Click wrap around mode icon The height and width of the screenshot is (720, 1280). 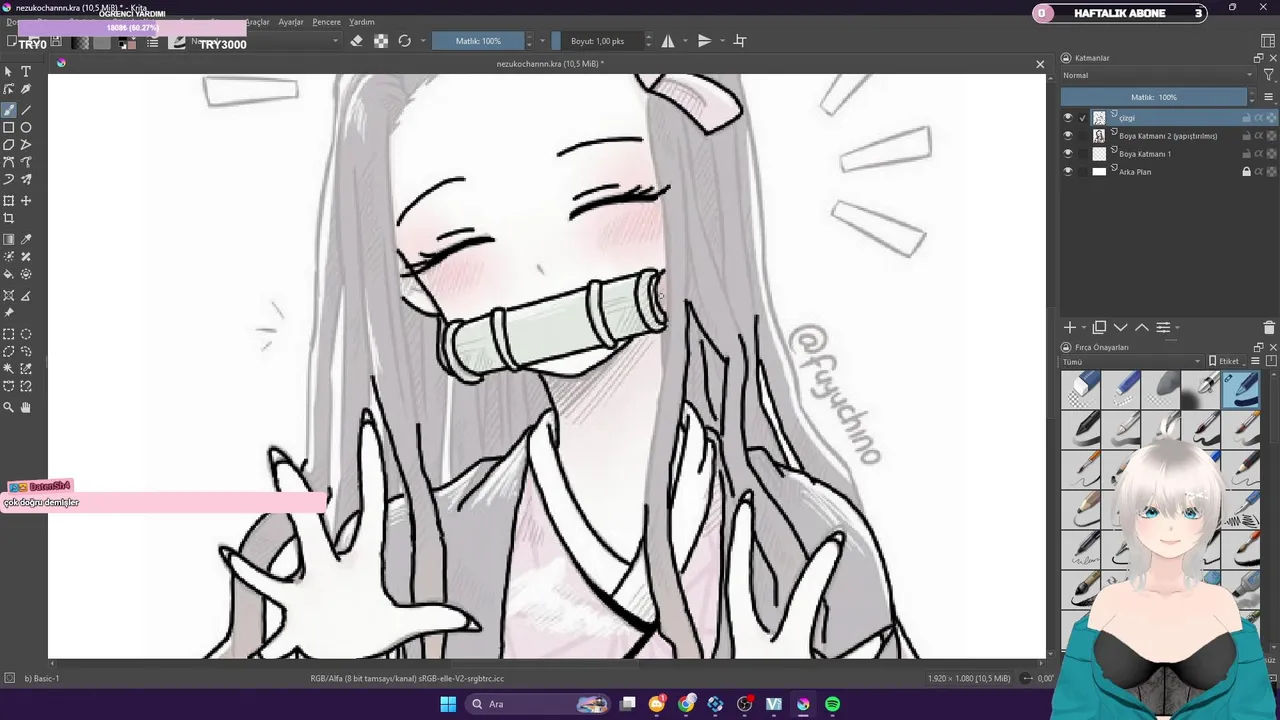pyautogui.click(x=740, y=41)
